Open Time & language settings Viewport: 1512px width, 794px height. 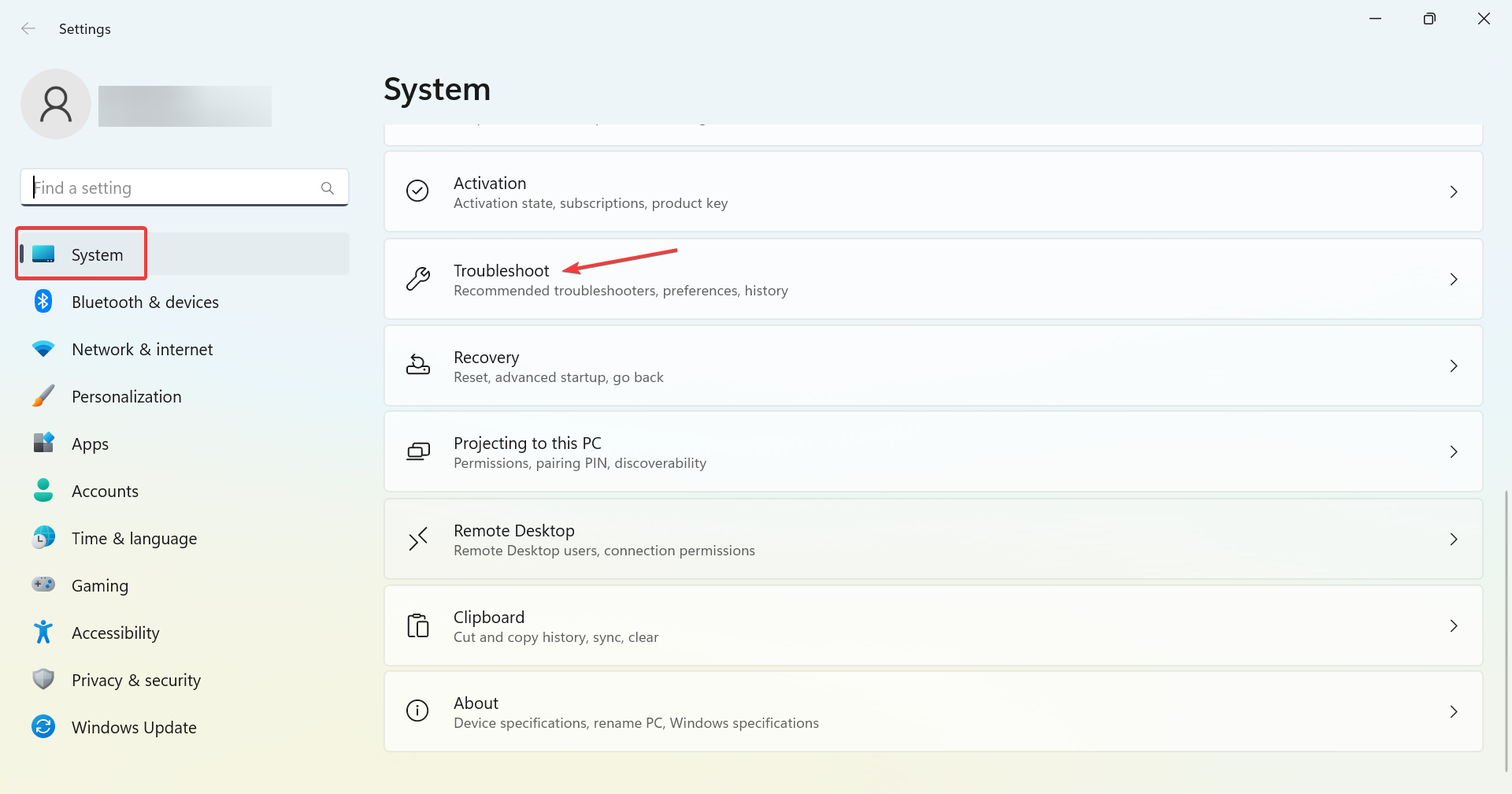coord(184,538)
